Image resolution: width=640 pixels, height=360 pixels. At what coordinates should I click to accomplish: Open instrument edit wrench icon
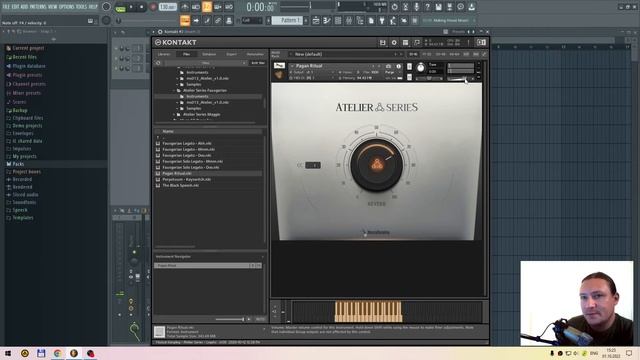coord(279,65)
